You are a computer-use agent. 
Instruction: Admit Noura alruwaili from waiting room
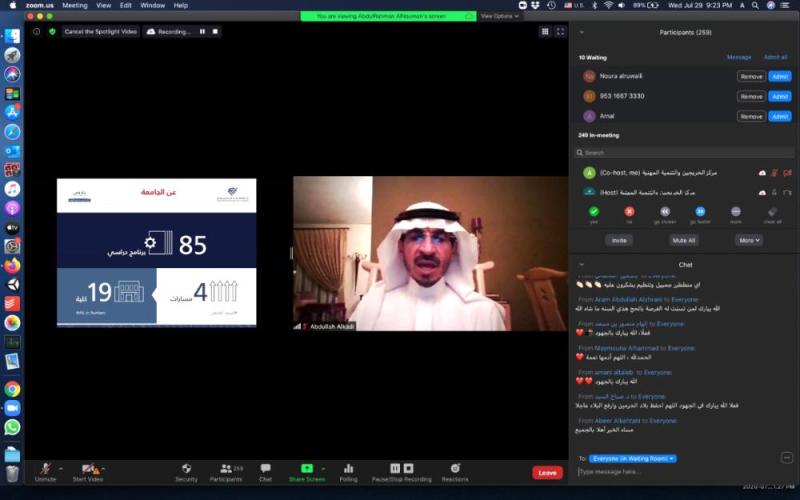tap(780, 77)
